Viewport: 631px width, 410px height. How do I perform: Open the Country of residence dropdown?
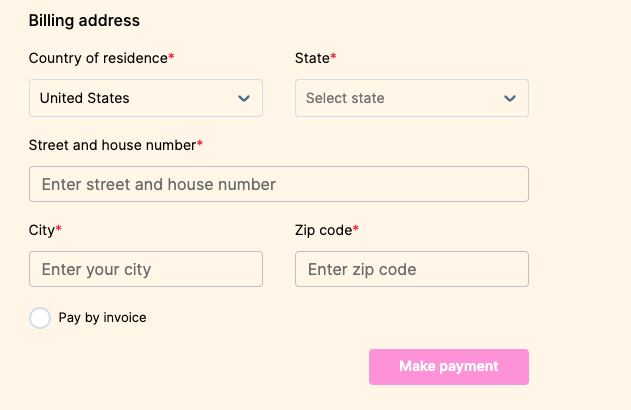(145, 98)
